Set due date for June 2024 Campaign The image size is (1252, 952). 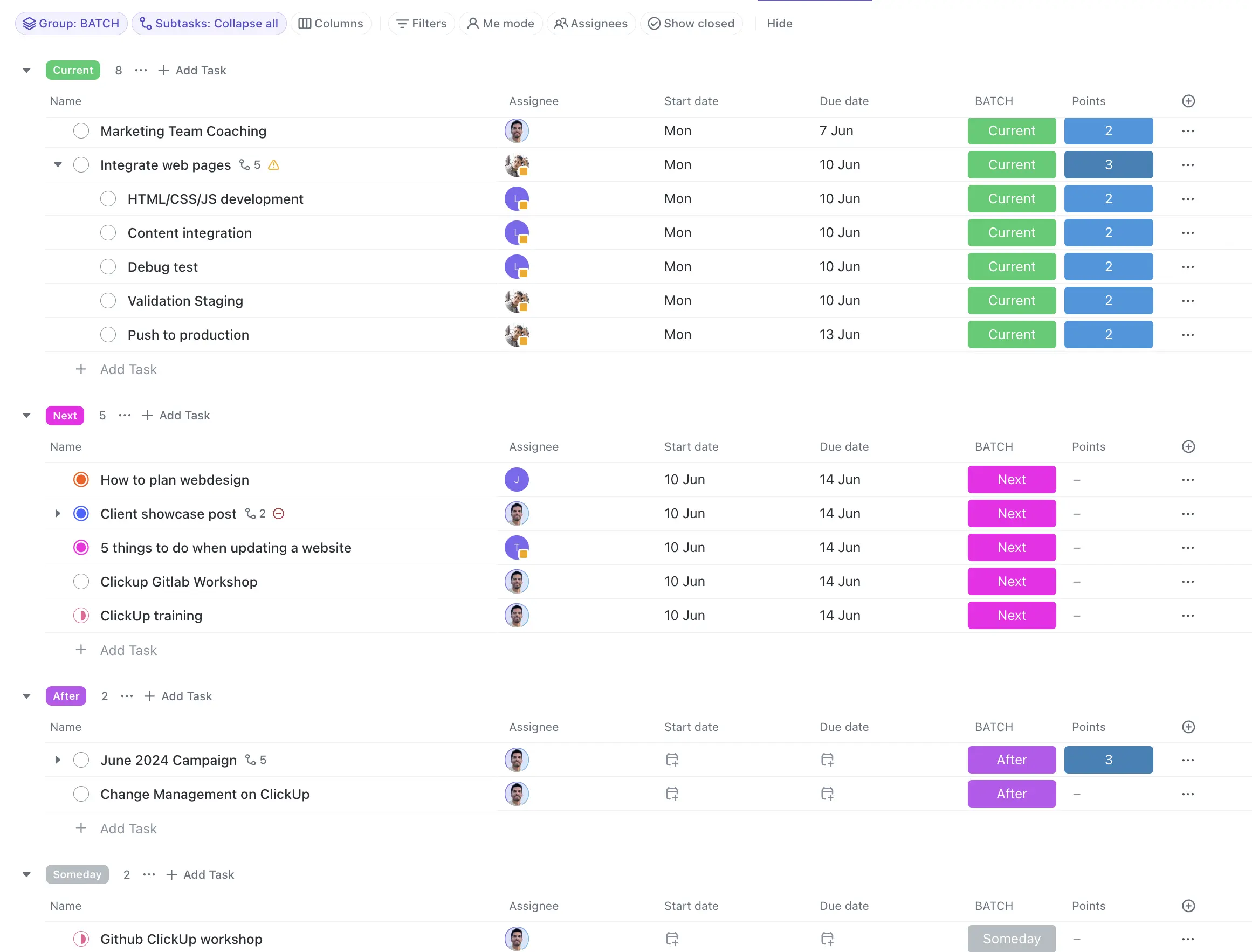click(827, 760)
